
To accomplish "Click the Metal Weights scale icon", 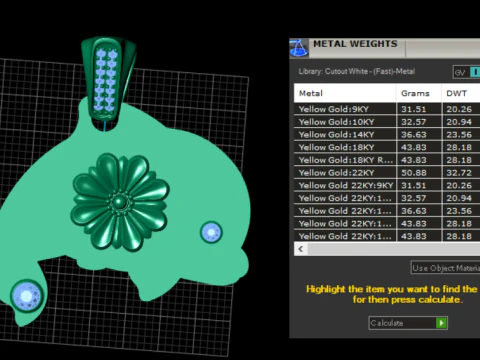I will click(299, 48).
